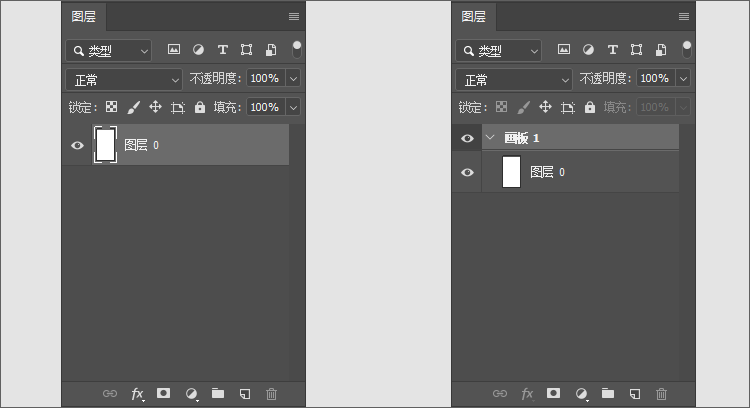
Task: Click the 不透明度 value field in right panel
Action: (655, 78)
